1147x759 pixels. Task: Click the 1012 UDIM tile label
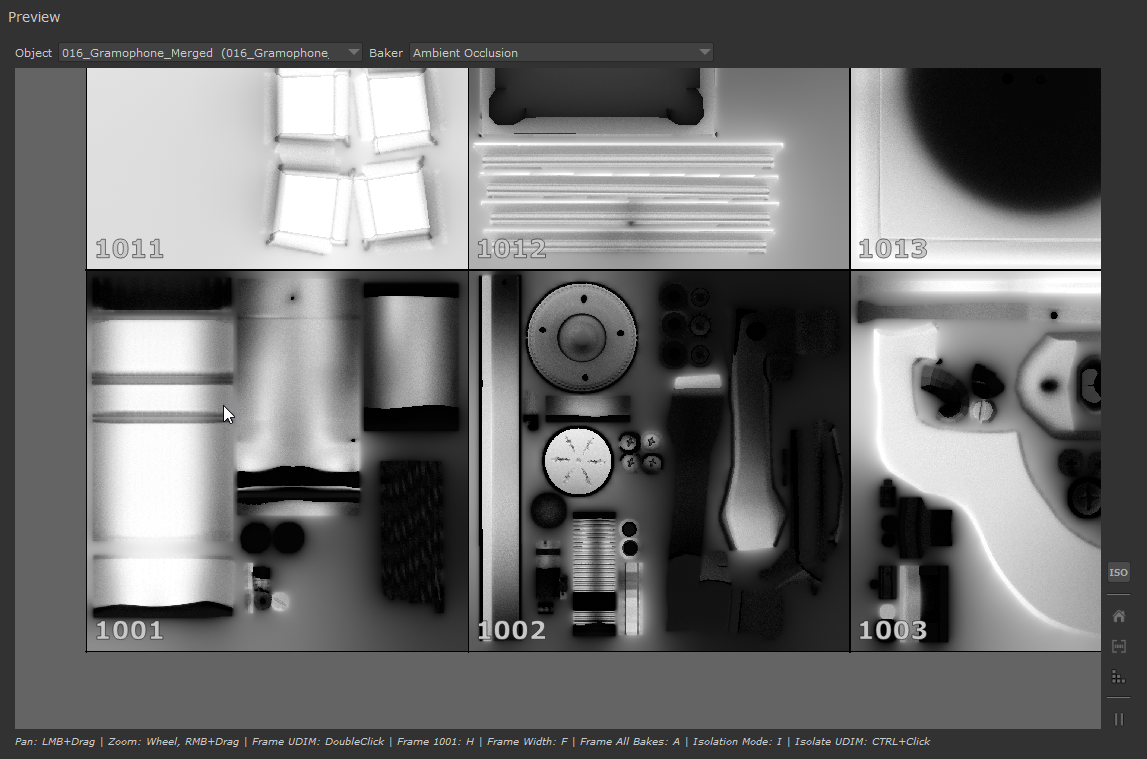point(511,249)
